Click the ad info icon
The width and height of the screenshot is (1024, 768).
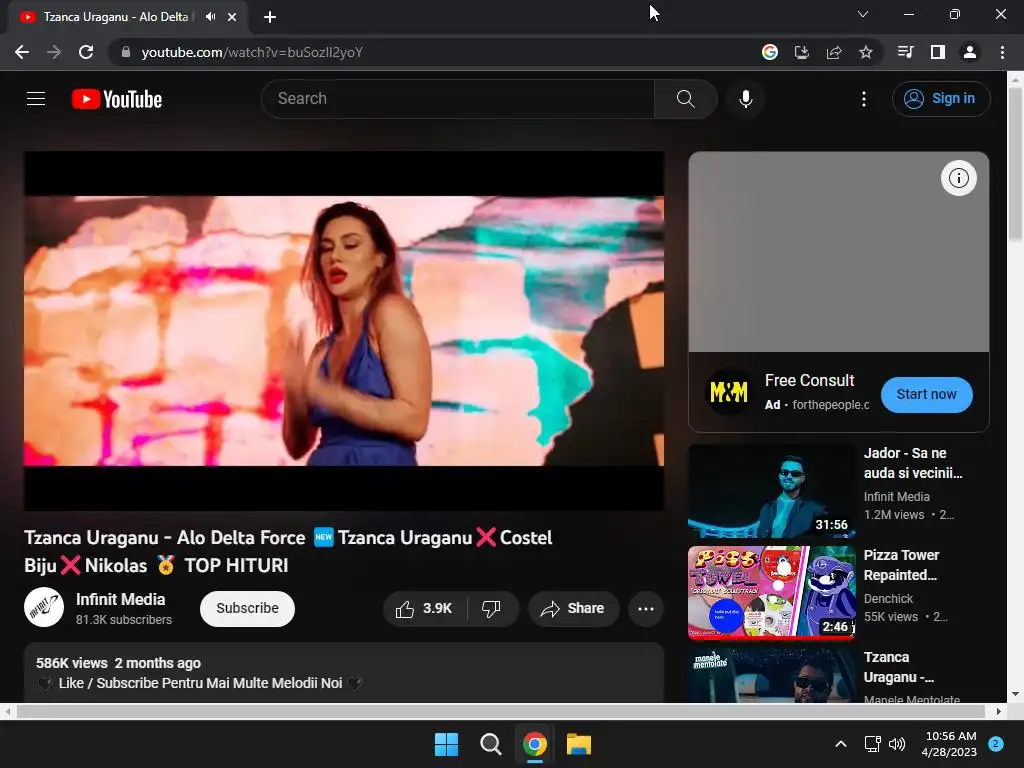pyautogui.click(x=958, y=178)
